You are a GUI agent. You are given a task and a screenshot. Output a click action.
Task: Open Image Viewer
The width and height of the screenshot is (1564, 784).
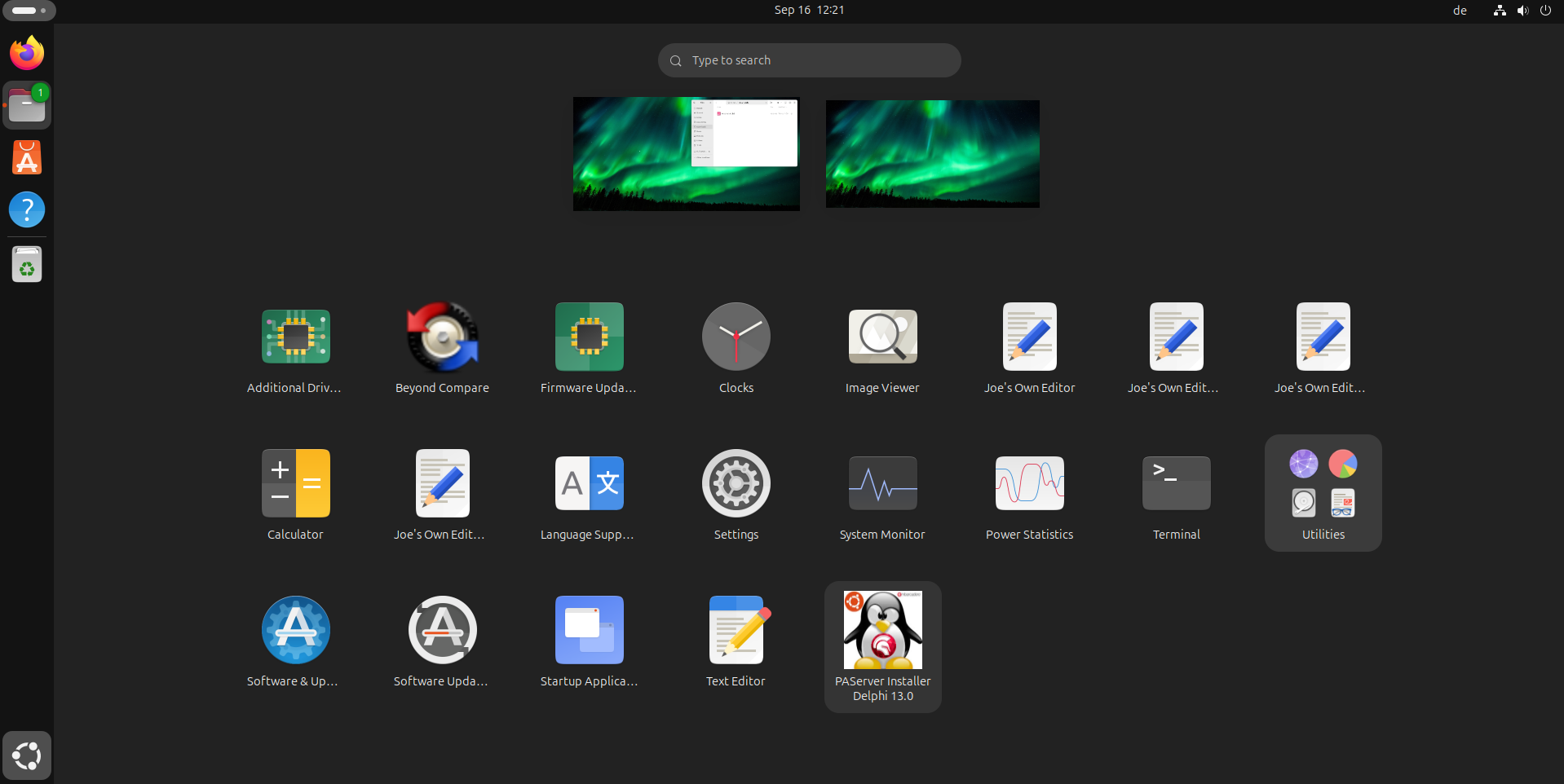click(x=882, y=337)
